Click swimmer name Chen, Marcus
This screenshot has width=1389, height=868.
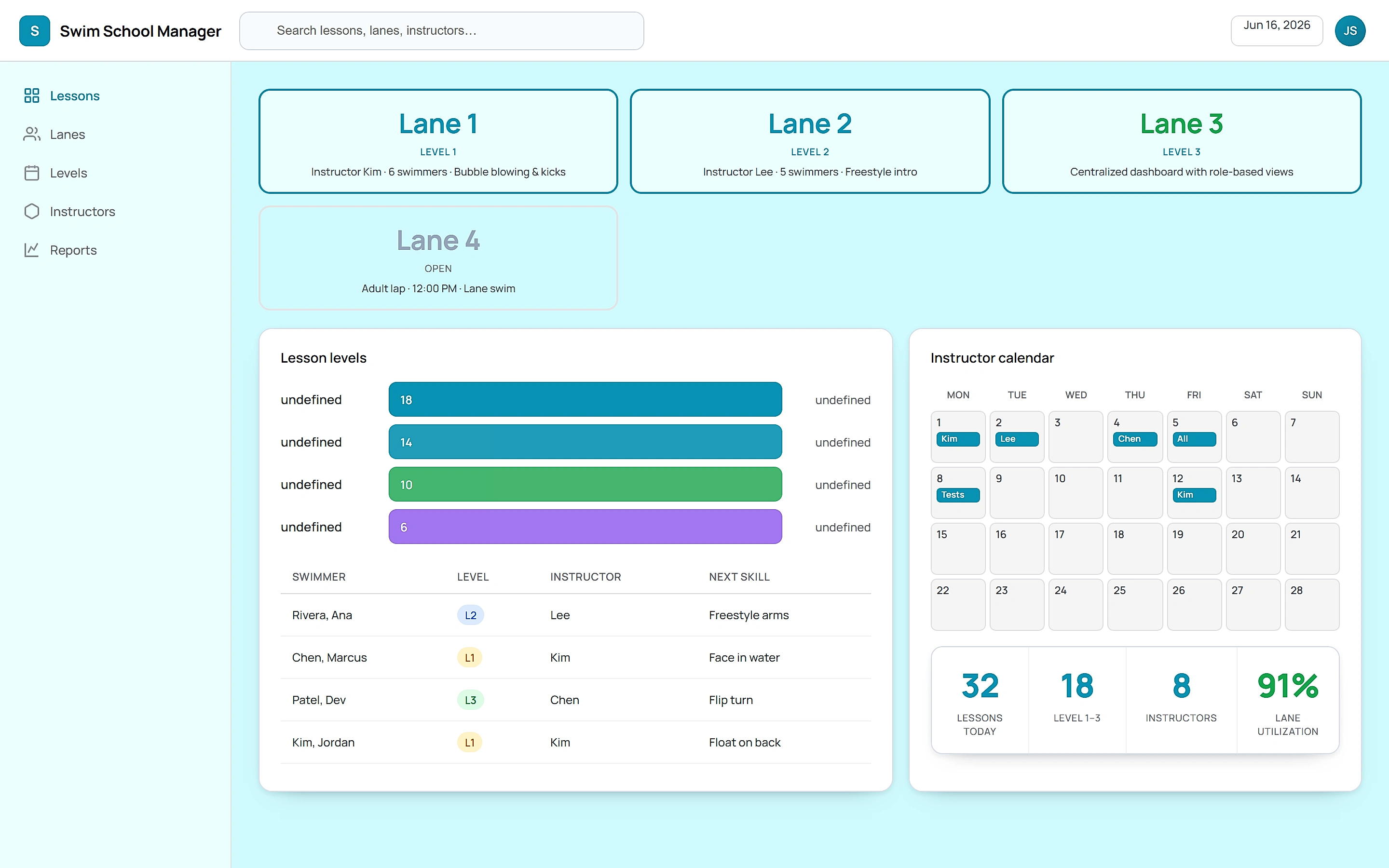(x=329, y=658)
